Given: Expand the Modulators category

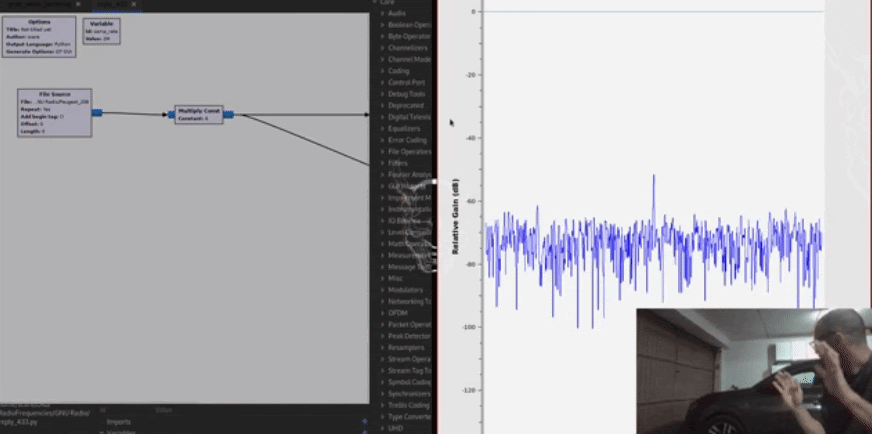Looking at the screenshot, I should coord(405,289).
